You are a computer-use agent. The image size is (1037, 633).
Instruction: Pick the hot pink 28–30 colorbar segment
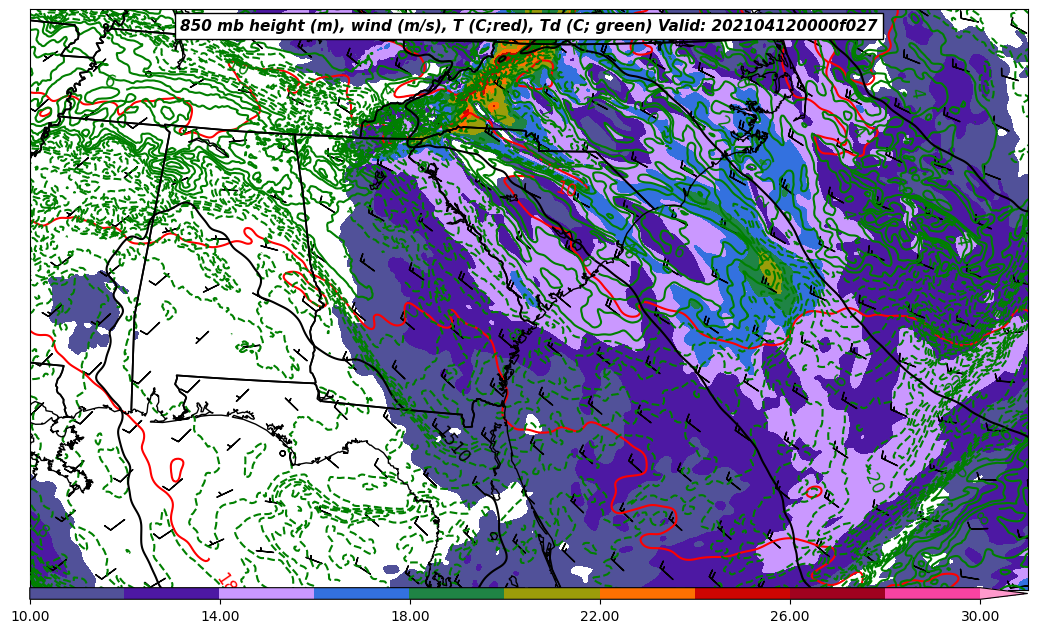point(933,593)
